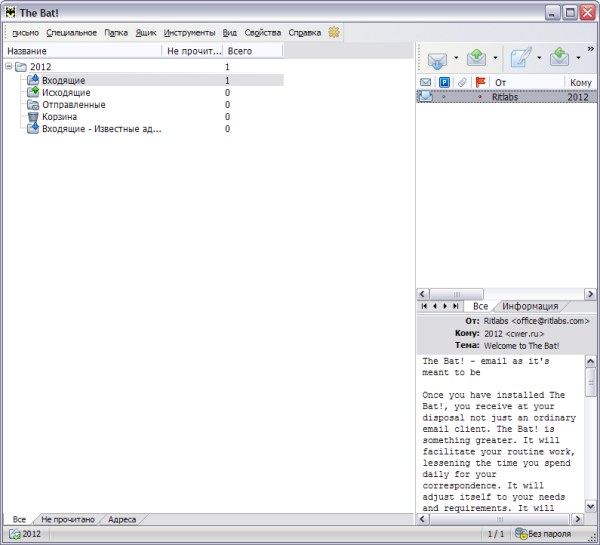Open dropdown arrow next to get mail
This screenshot has width=600, height=545.
coord(456,59)
